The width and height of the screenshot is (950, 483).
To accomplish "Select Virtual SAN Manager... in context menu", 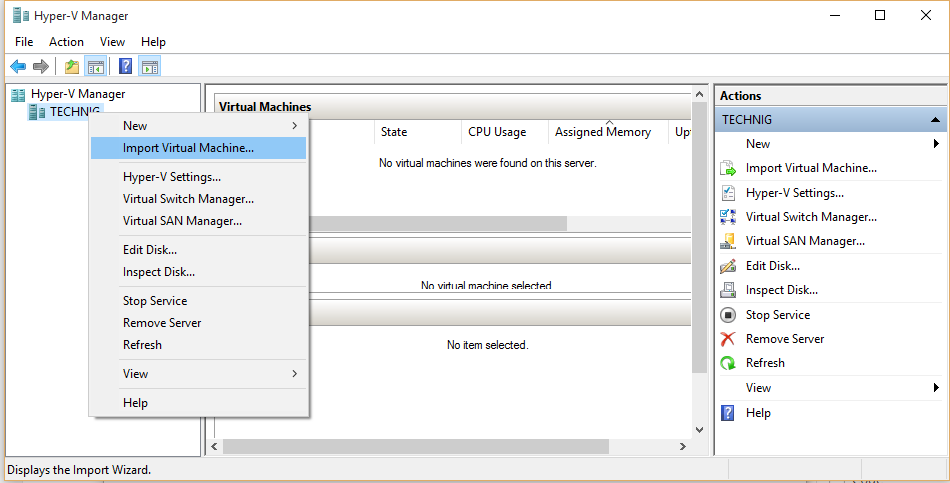I will [x=199, y=221].
